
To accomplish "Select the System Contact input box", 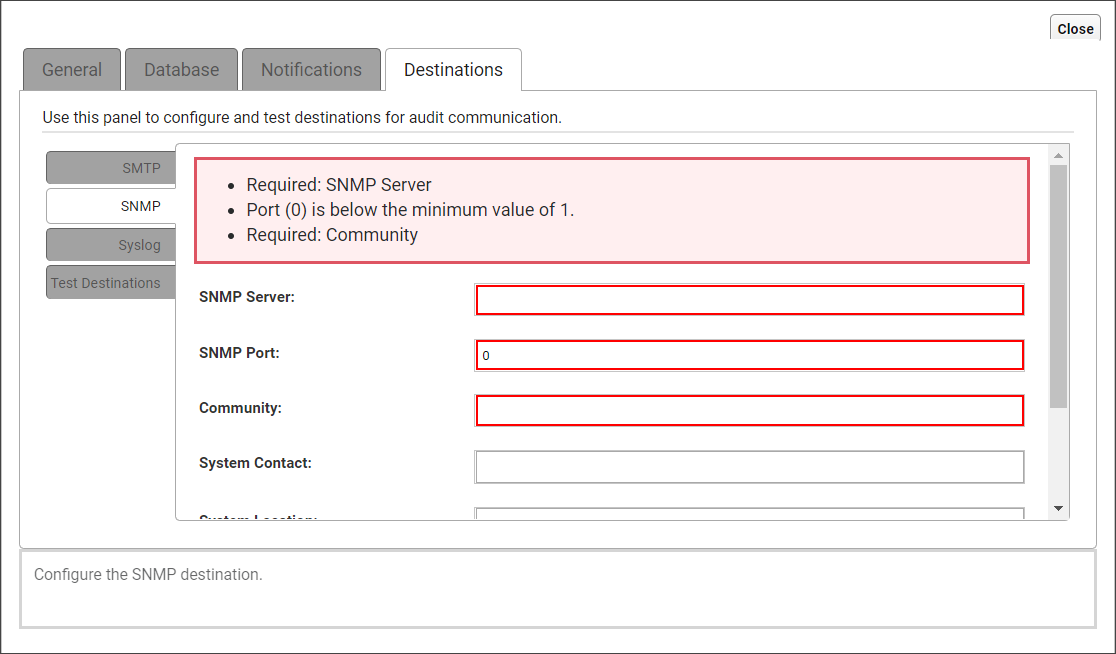I will [749, 466].
